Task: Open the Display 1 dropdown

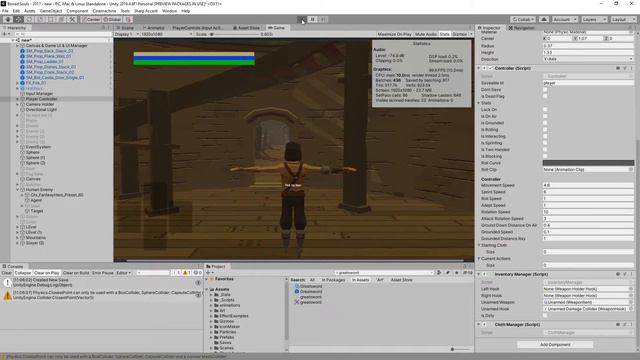Action: tap(126, 34)
